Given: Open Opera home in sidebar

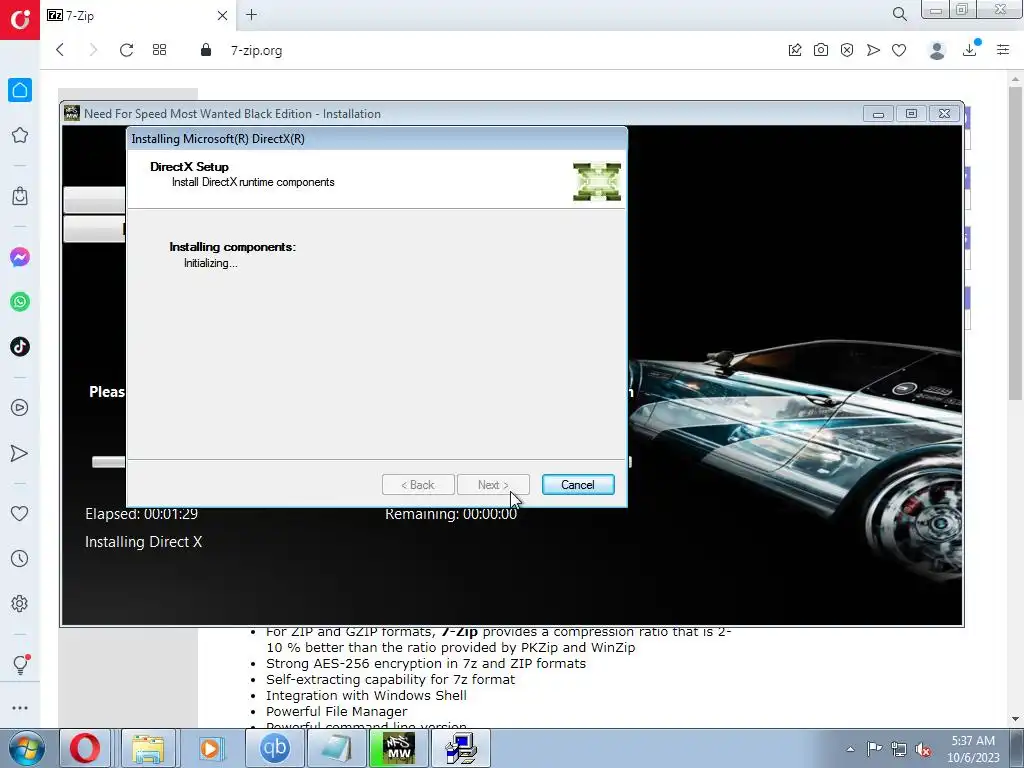Looking at the screenshot, I should tap(20, 90).
